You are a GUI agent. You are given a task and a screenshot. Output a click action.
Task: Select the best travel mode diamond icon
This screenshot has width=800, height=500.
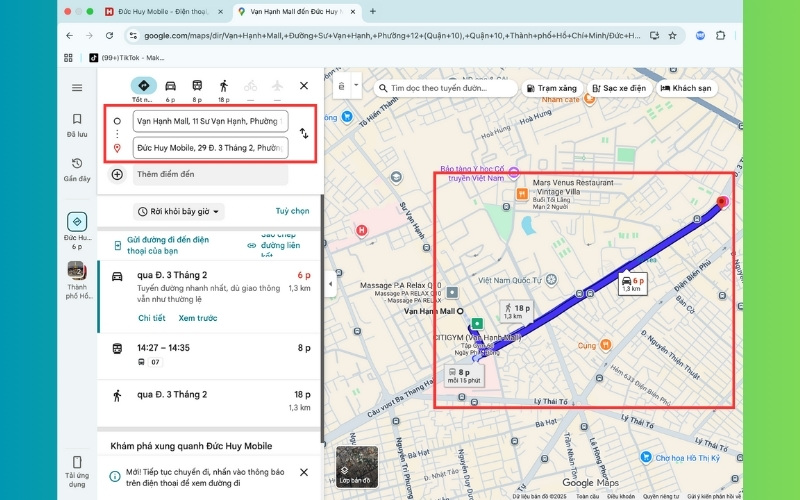(144, 86)
